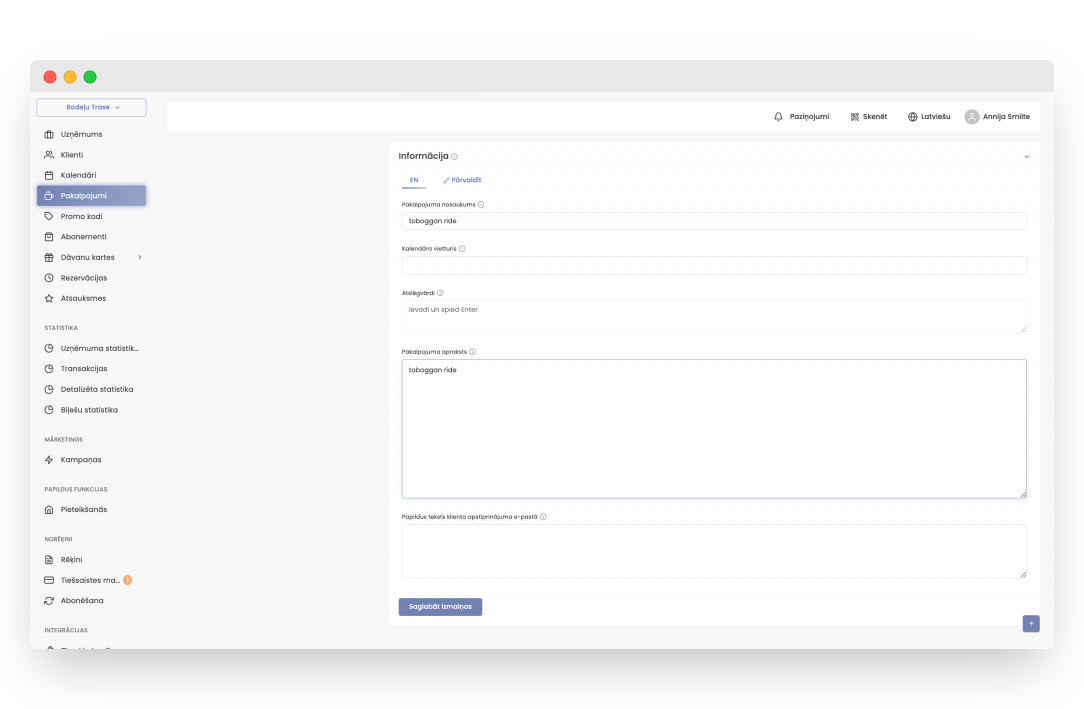Go to Rezervācijas in sidebar

(83, 278)
